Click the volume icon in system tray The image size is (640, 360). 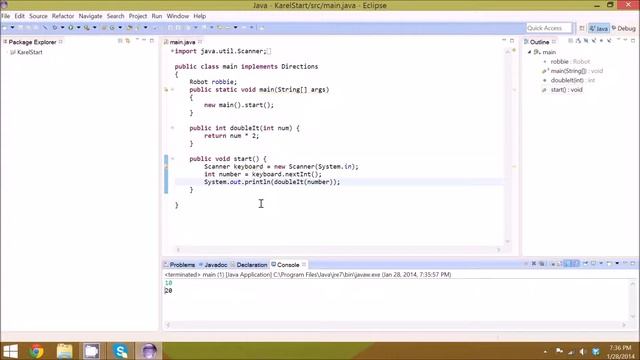coord(582,351)
